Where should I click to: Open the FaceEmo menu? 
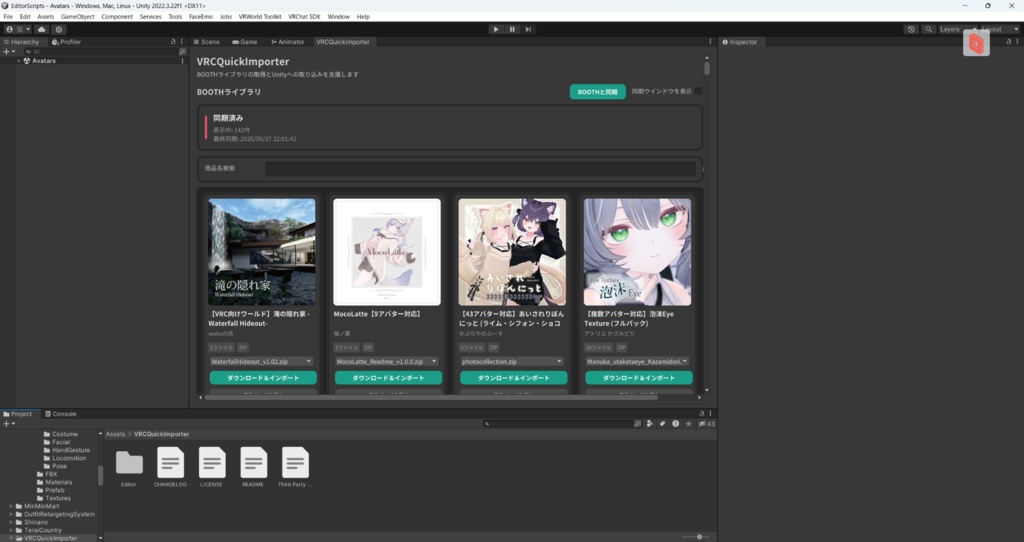coord(200,16)
